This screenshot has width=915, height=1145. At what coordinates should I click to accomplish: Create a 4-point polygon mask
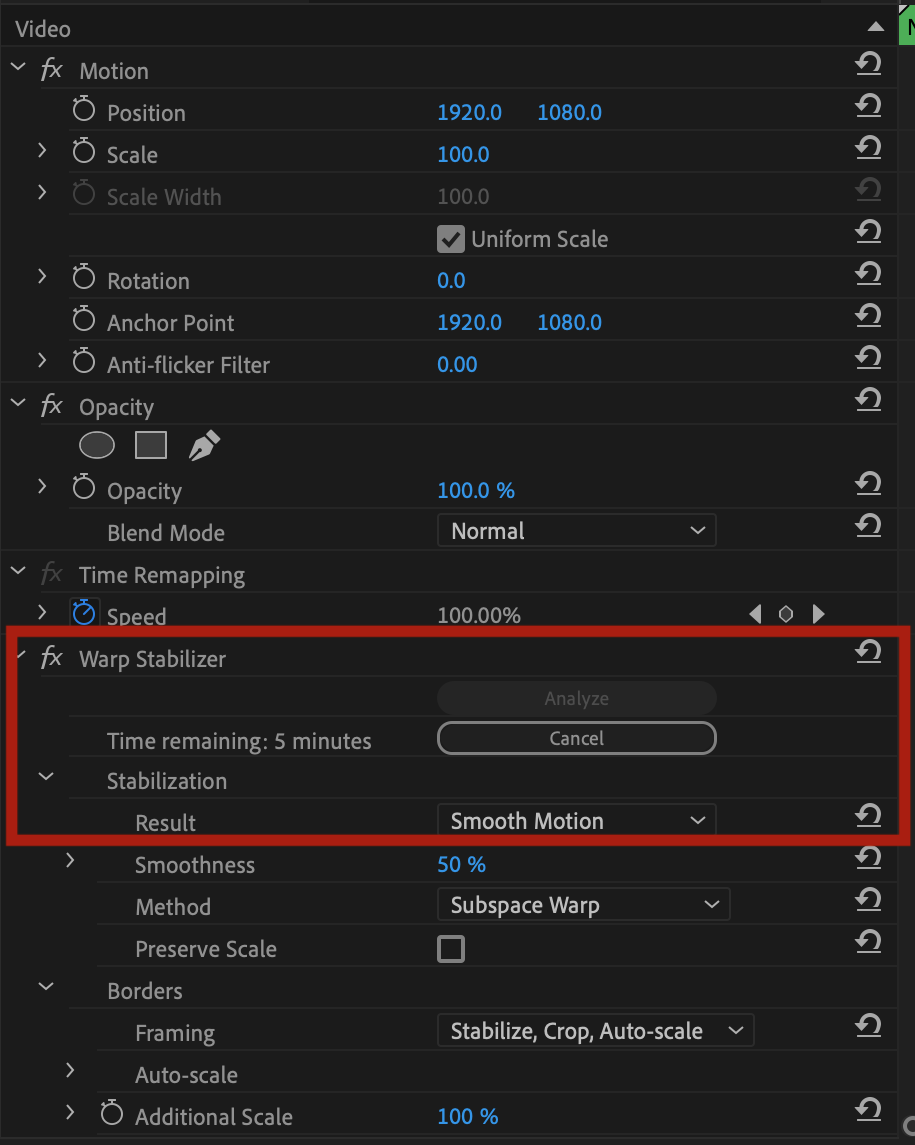coord(151,445)
